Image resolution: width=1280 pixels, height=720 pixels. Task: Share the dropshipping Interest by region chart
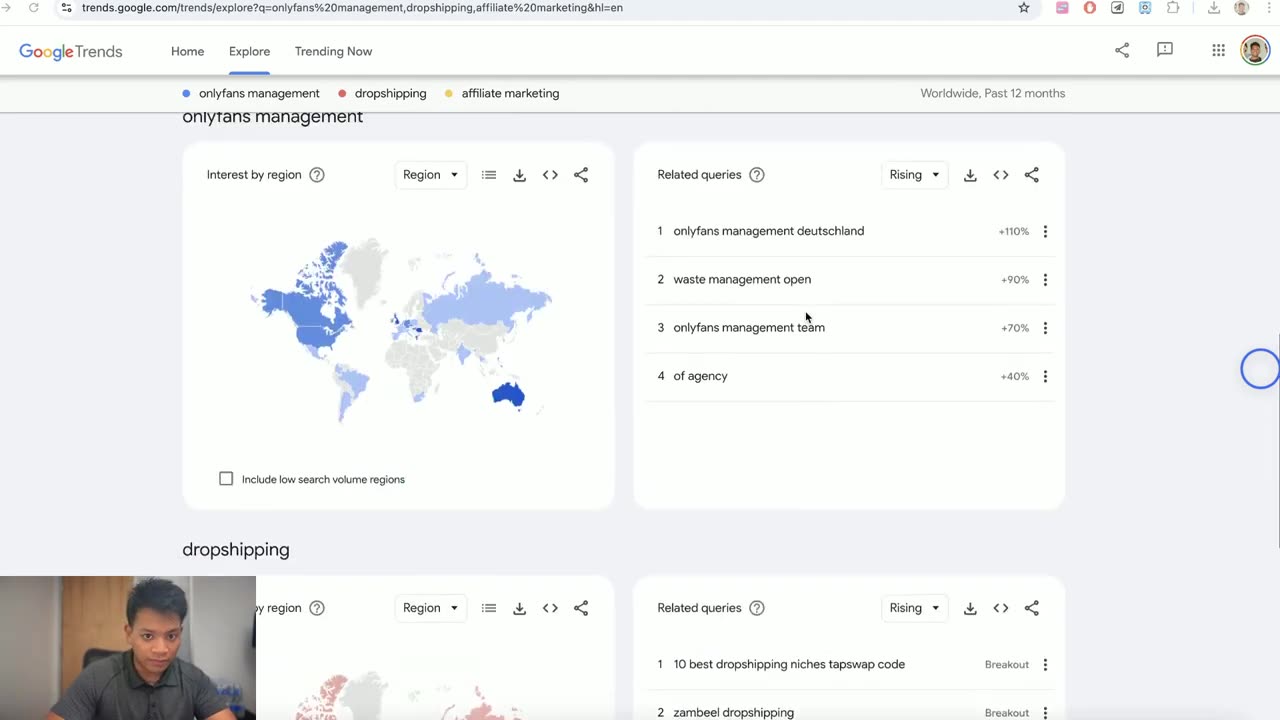(x=581, y=608)
